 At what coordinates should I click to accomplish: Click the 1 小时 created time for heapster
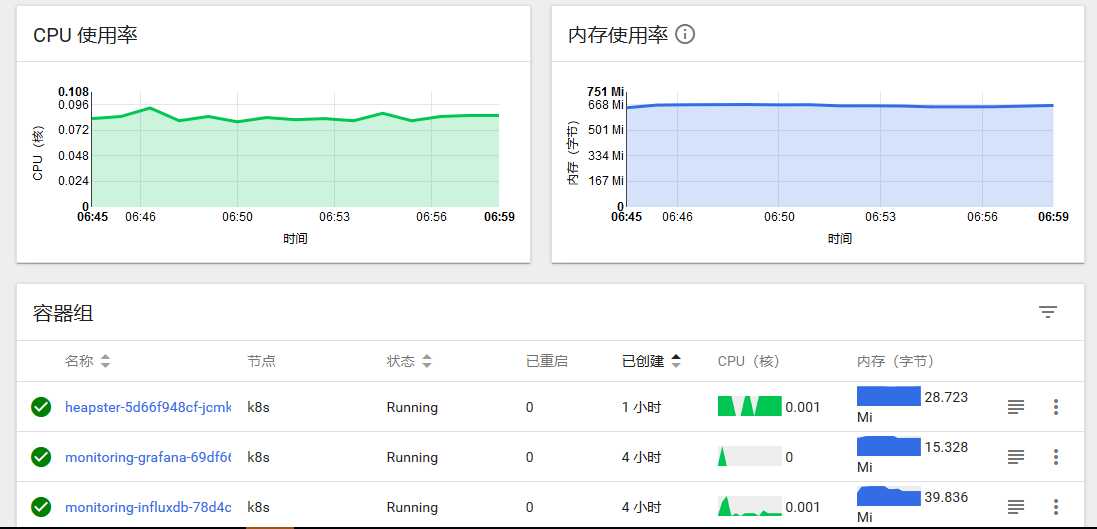(641, 407)
